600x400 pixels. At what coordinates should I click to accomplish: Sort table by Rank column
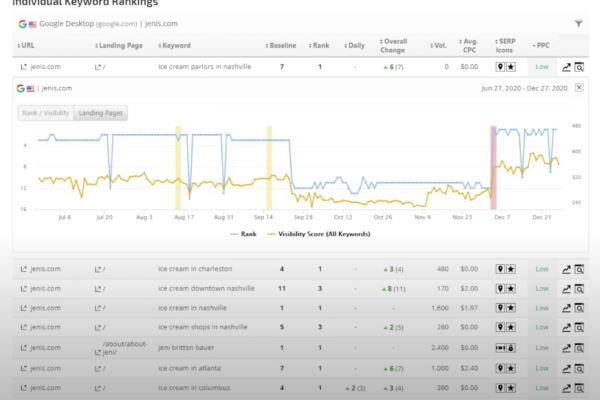[319, 46]
